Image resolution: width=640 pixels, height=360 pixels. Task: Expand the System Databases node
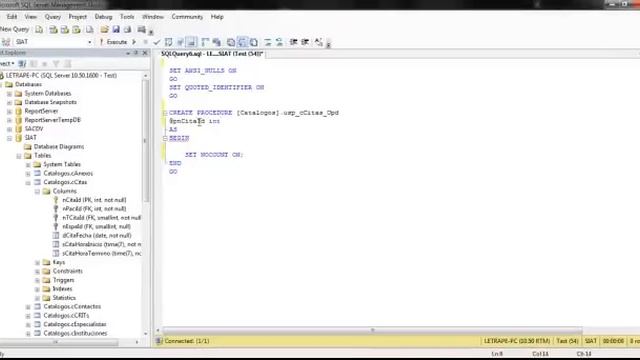(x=9, y=93)
